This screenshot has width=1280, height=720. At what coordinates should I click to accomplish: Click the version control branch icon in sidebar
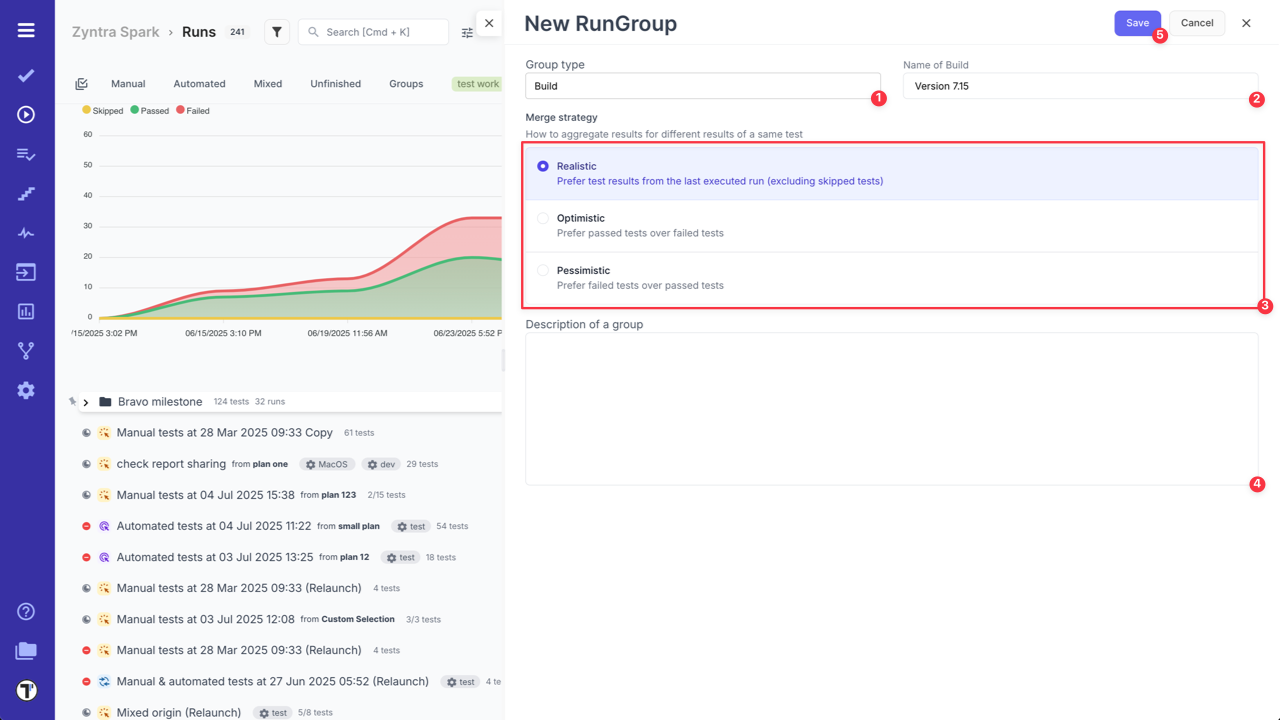pos(25,350)
